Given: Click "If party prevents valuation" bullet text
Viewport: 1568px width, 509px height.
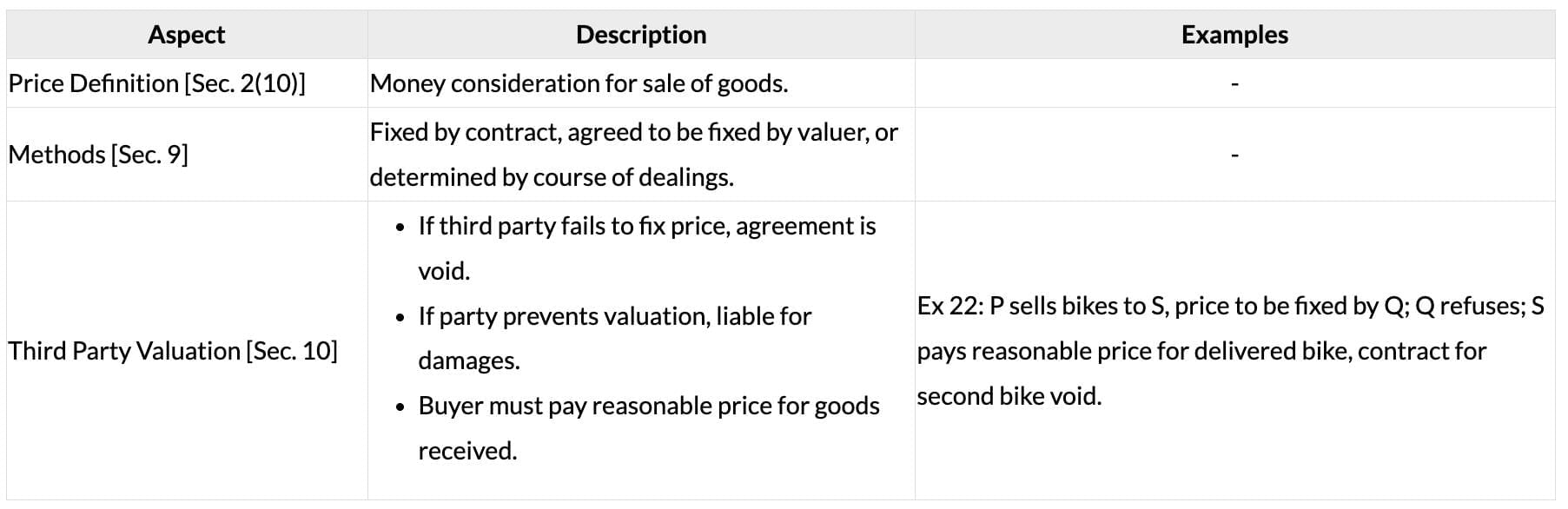Looking at the screenshot, I should coord(614,316).
